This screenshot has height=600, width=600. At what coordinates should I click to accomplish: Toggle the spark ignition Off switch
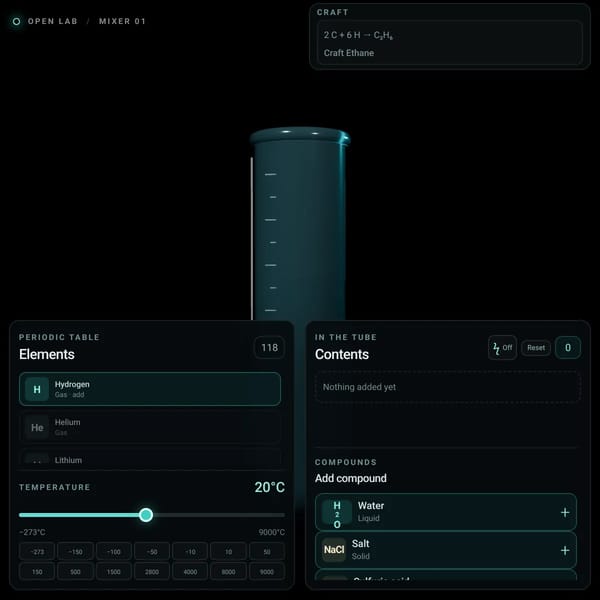tap(502, 347)
